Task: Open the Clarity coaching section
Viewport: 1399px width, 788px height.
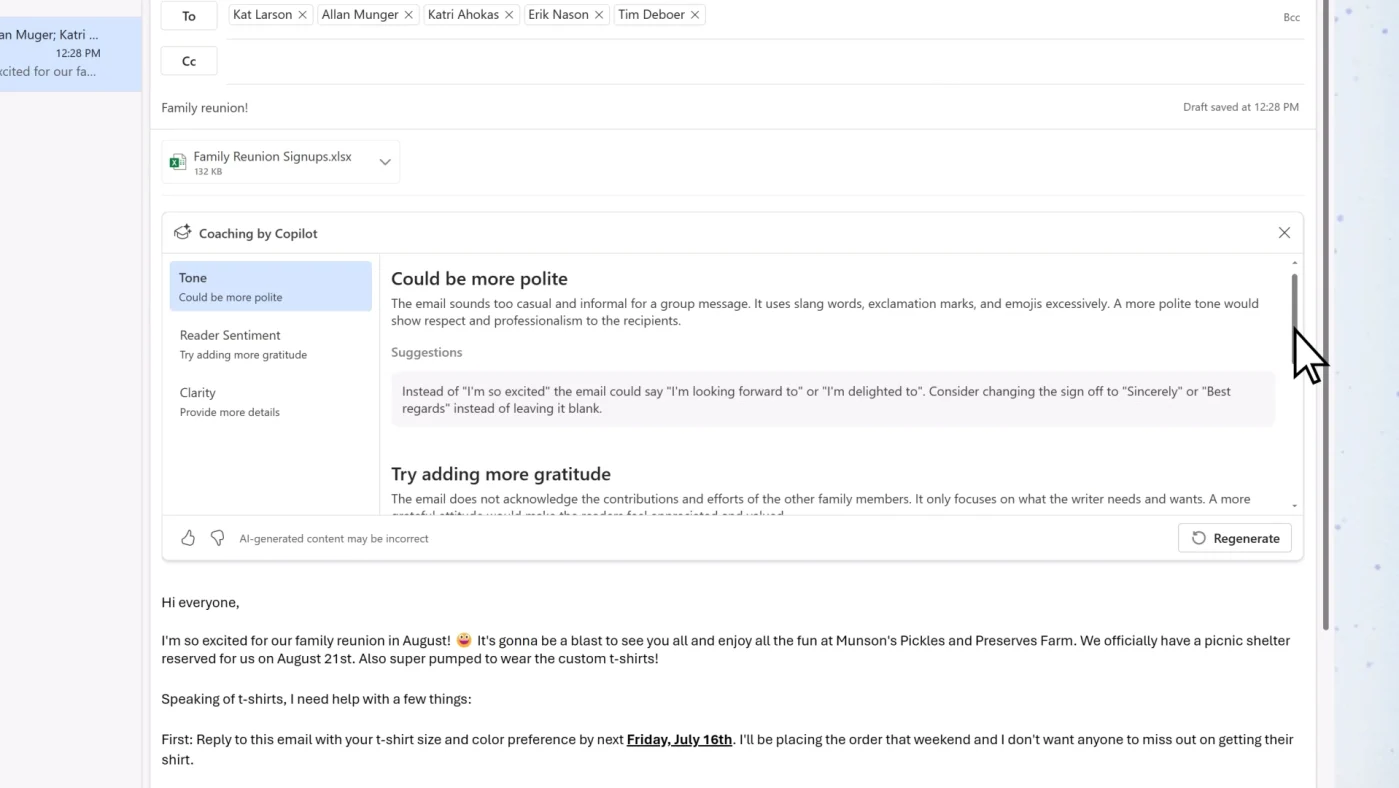Action: click(x=270, y=401)
